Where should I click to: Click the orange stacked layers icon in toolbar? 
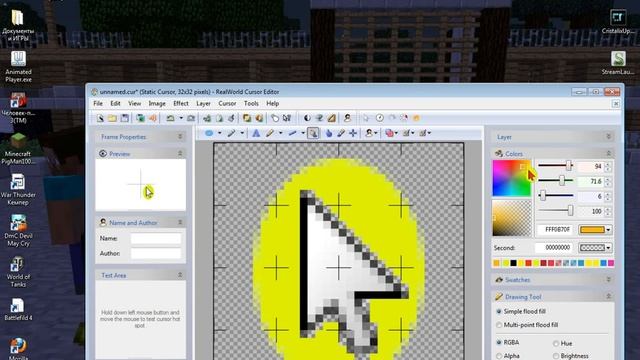coord(247,118)
